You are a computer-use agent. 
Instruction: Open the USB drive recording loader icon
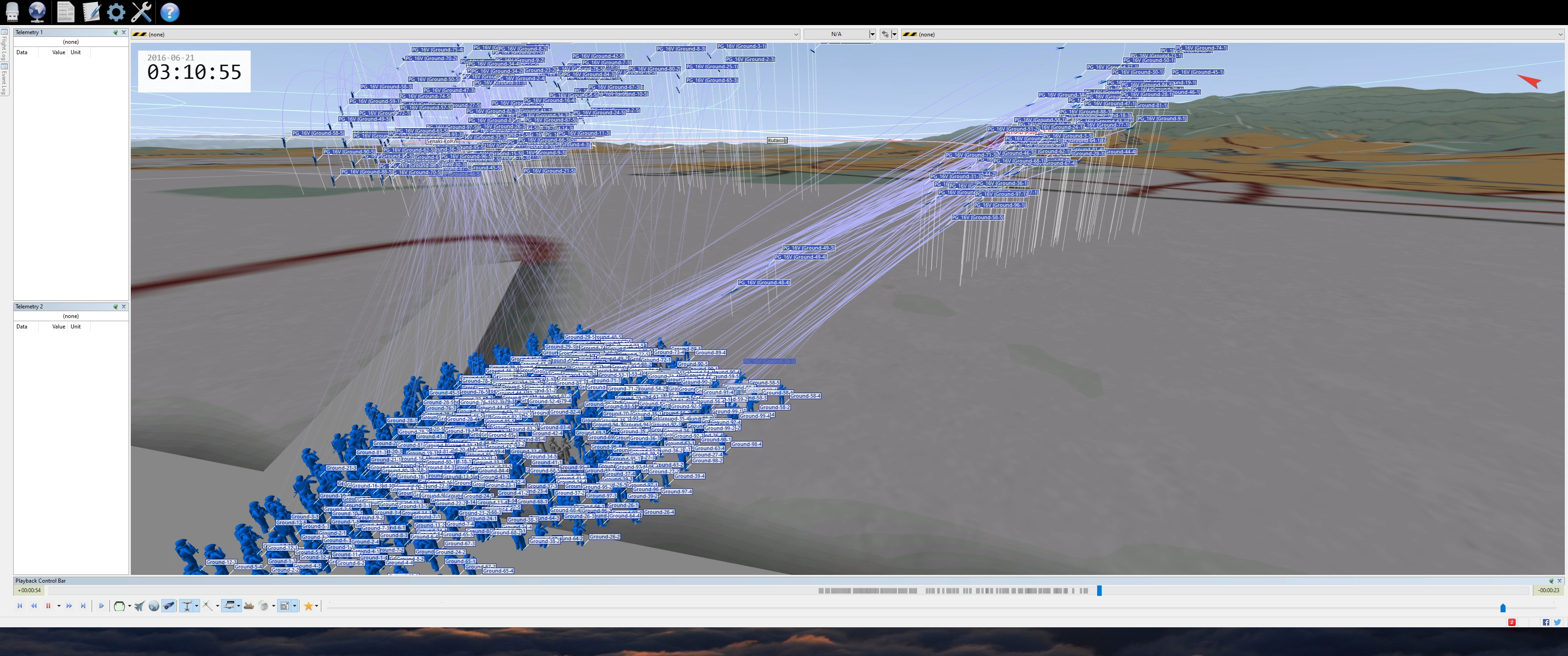click(12, 11)
